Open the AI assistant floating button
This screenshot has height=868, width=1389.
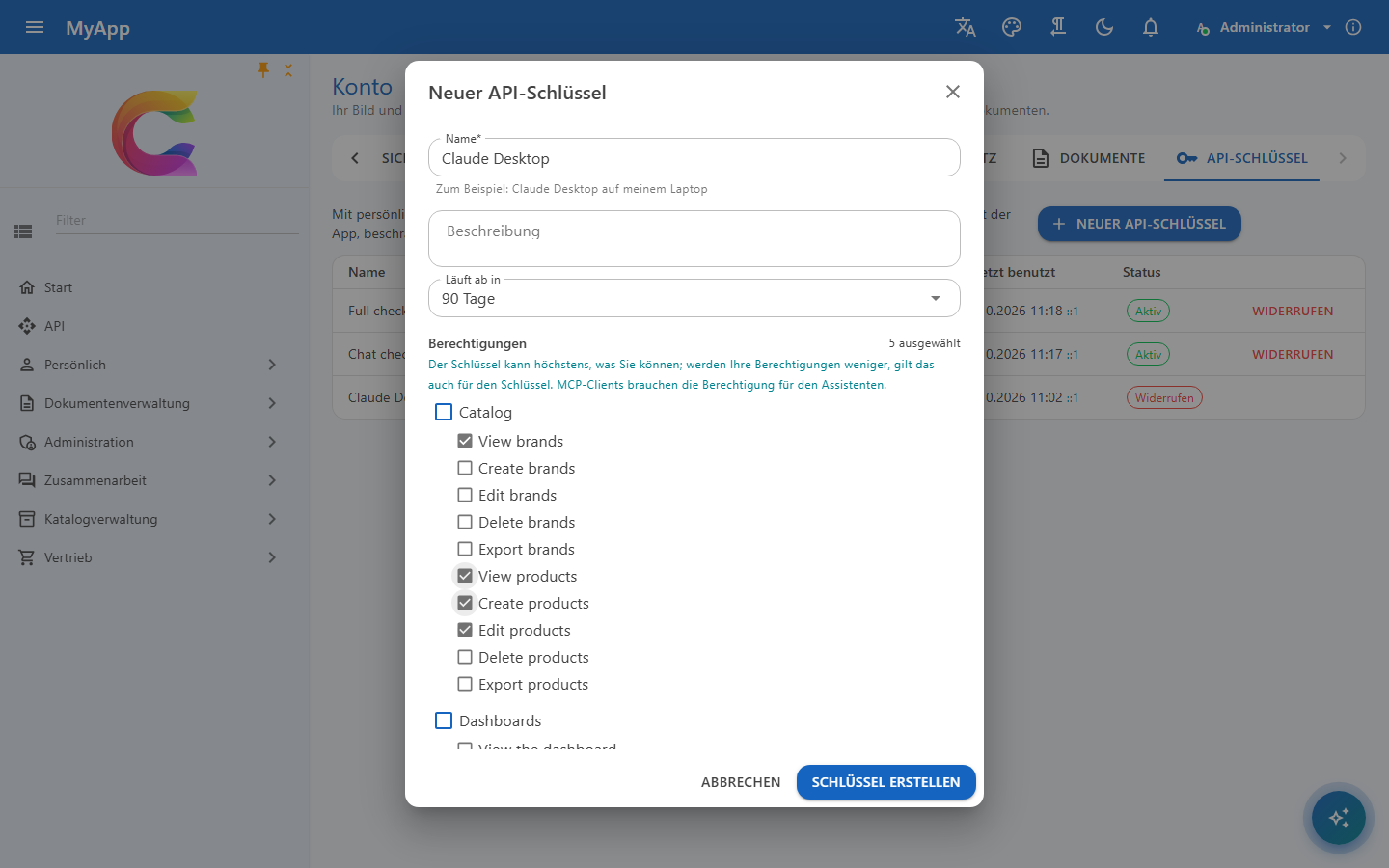tap(1339, 818)
